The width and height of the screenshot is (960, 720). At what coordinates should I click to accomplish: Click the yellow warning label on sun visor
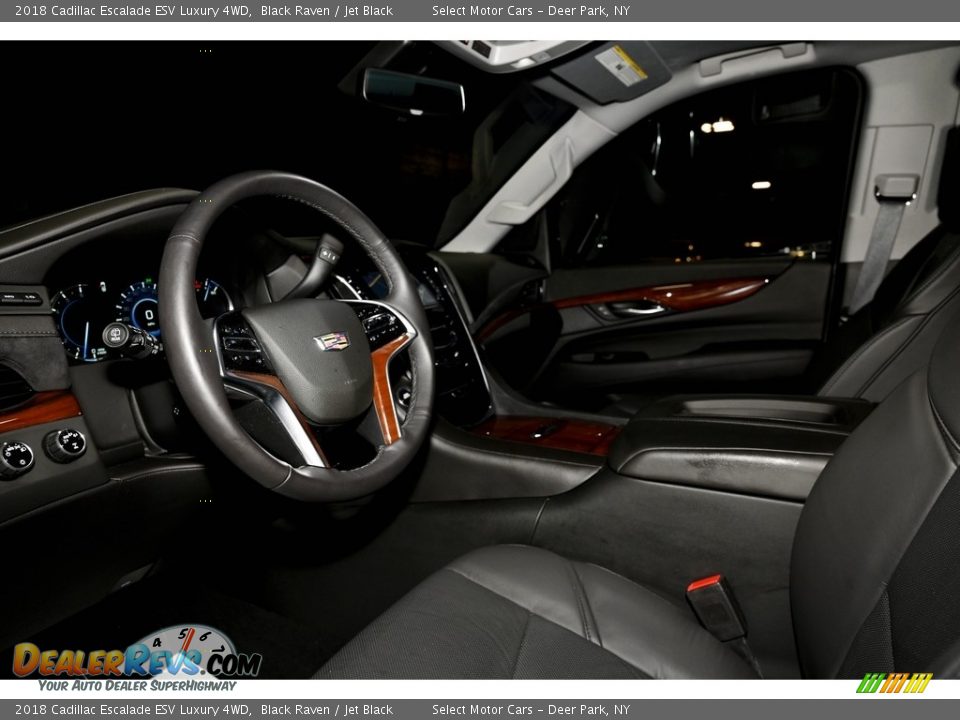[621, 65]
